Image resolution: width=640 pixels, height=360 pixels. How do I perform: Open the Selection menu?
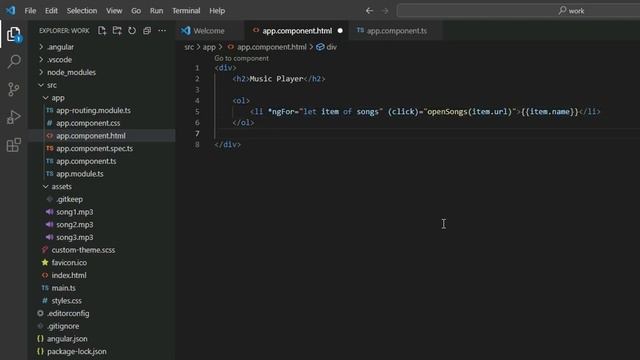click(x=82, y=11)
